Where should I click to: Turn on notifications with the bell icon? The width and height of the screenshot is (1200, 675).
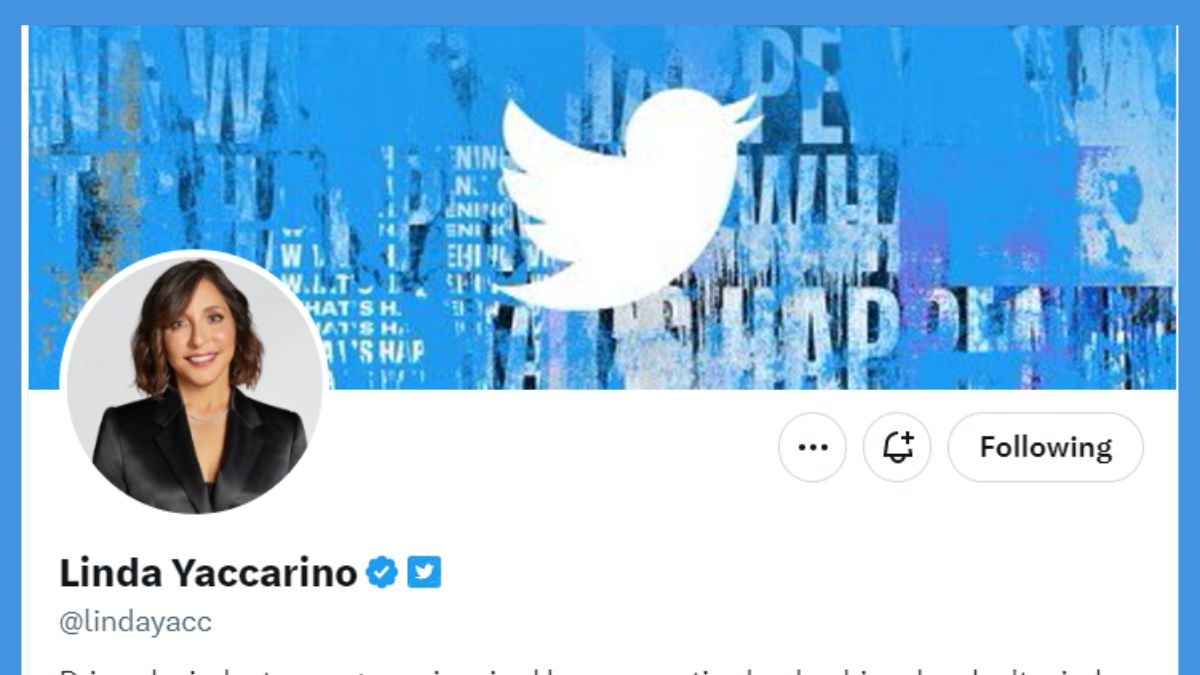[897, 447]
